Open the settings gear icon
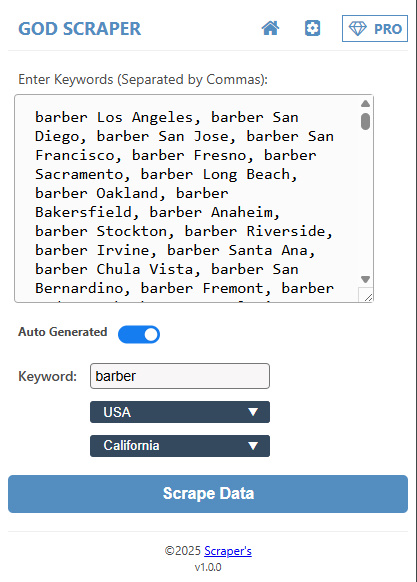This screenshot has height=582, width=417. click(312, 28)
